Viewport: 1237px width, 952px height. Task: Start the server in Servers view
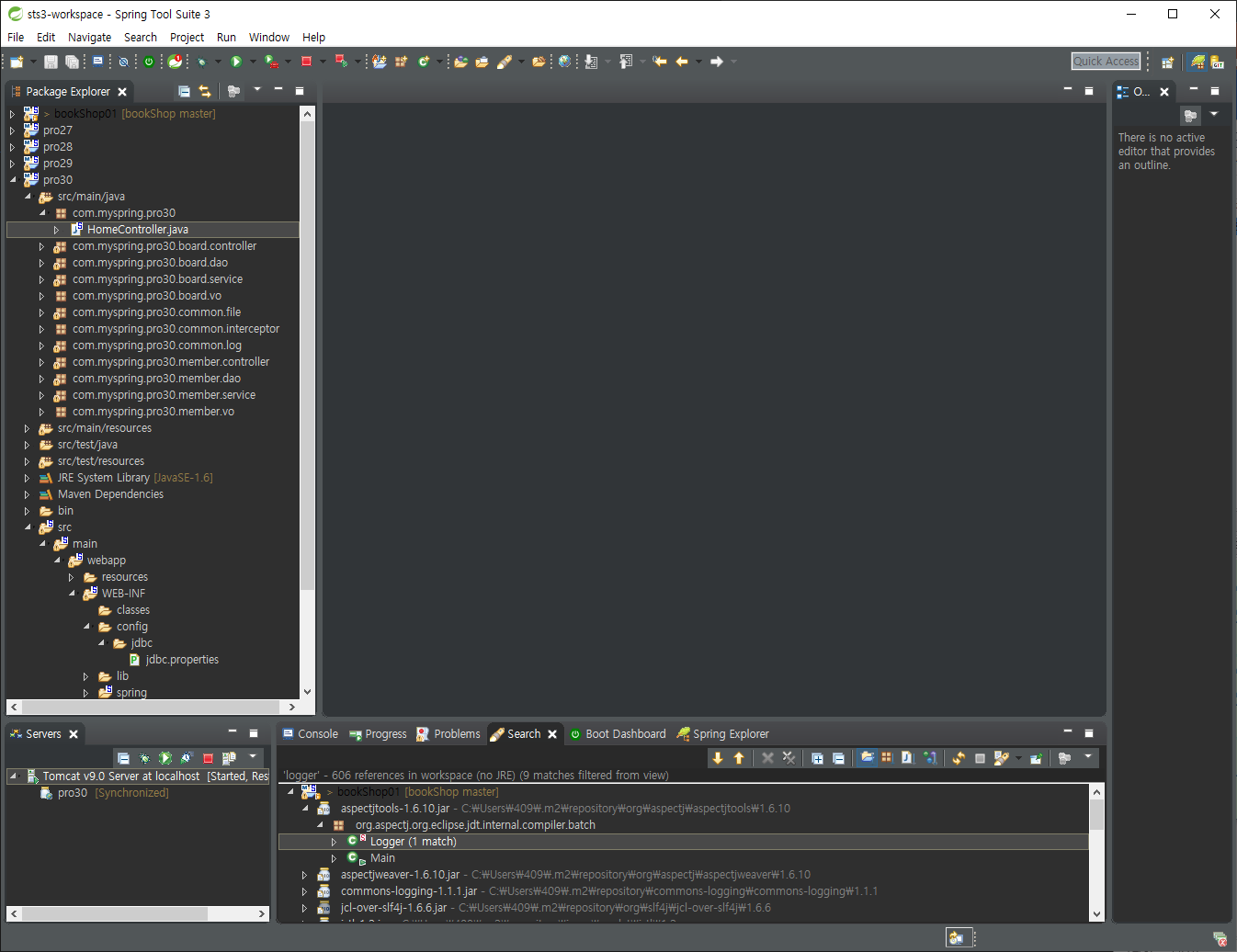point(165,758)
